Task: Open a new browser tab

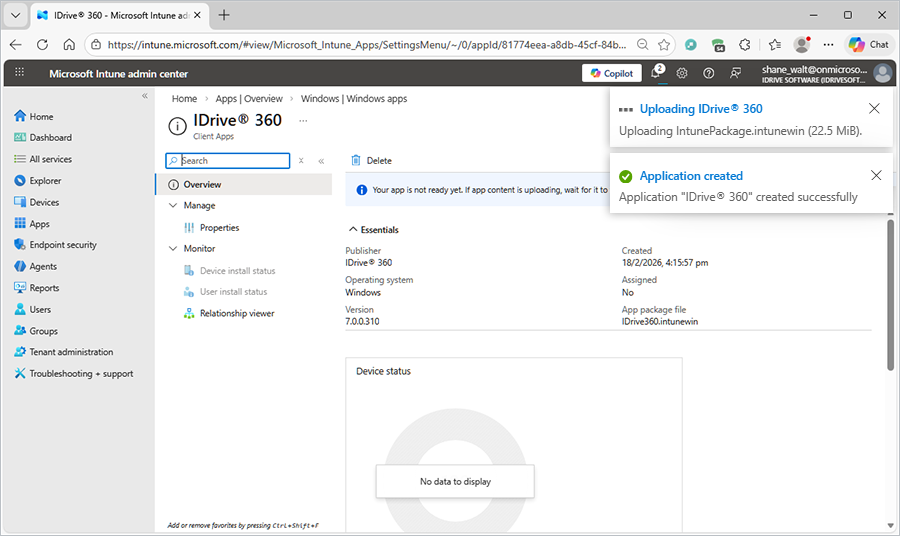Action: tap(224, 15)
